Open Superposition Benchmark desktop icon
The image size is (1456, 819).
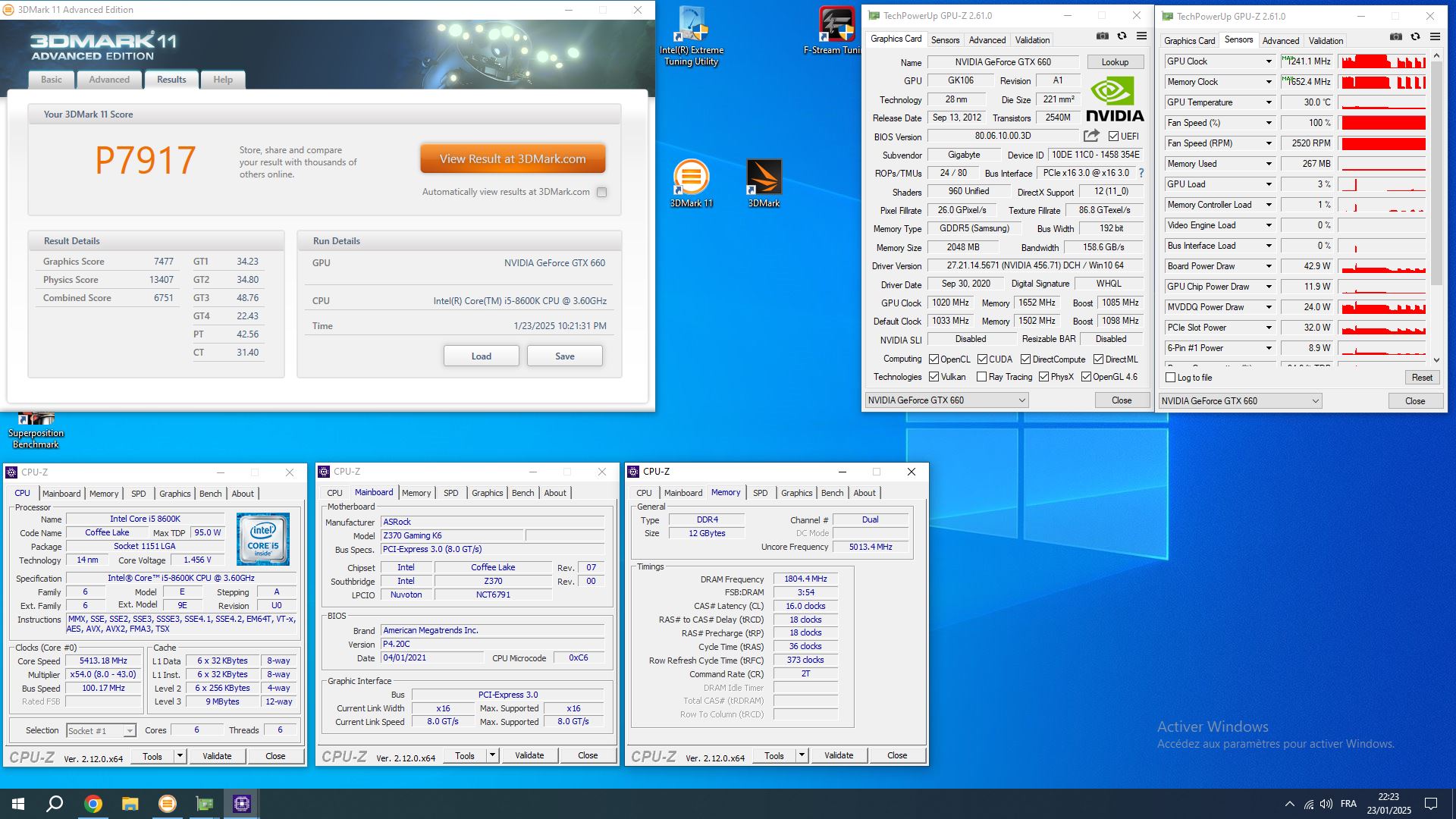36,431
